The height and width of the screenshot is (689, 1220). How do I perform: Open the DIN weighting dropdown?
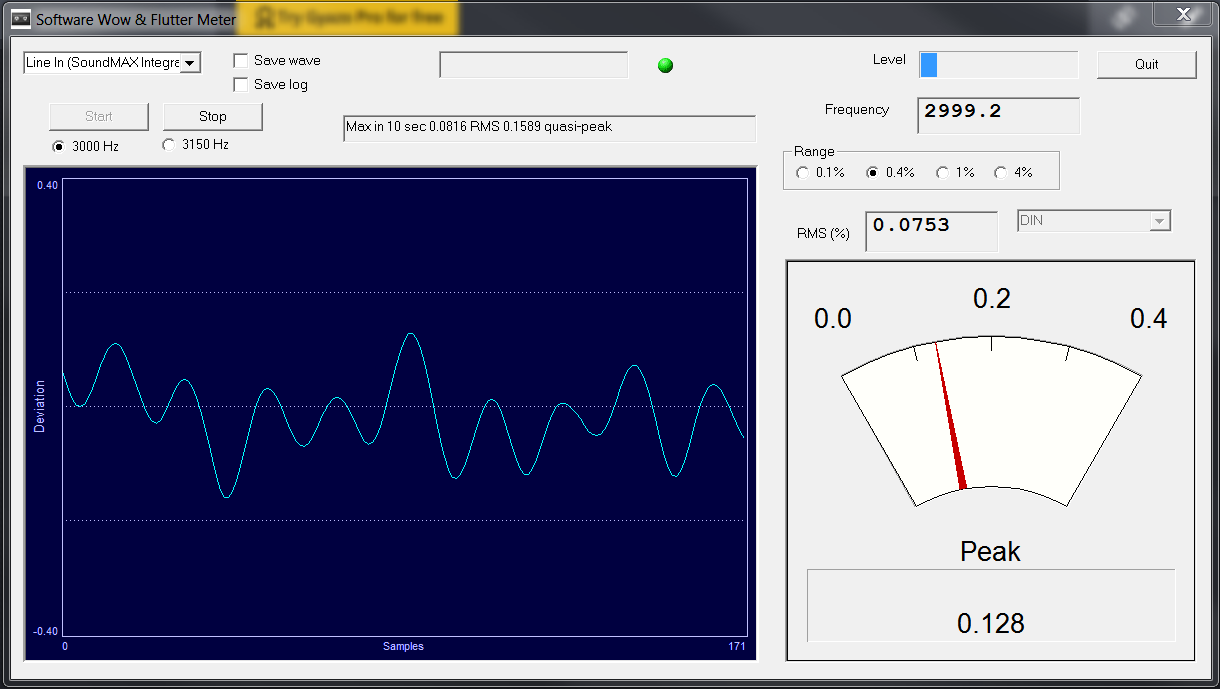1159,221
